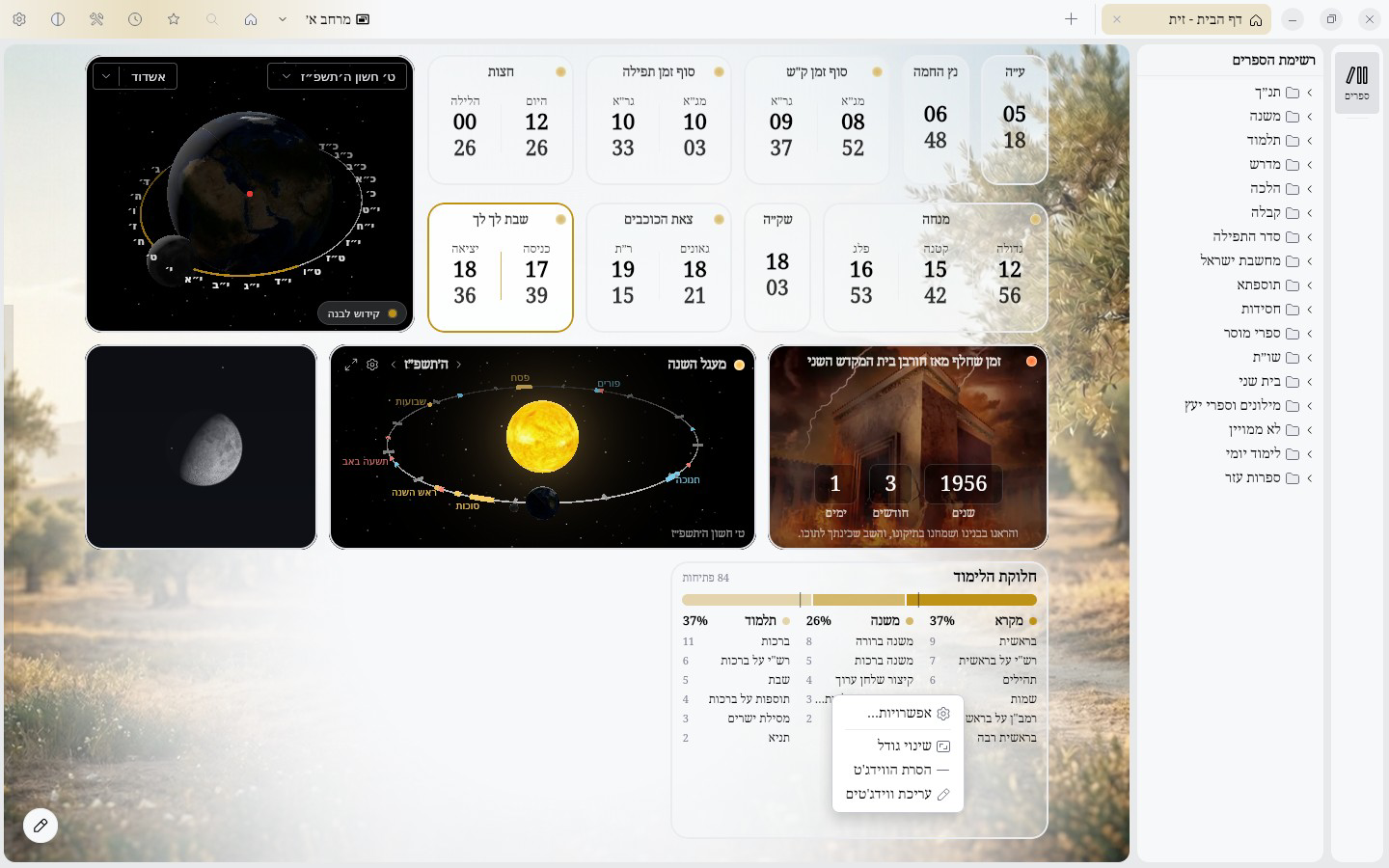1389x868 pixels.
Task: Open favorites star icon
Action: [174, 19]
